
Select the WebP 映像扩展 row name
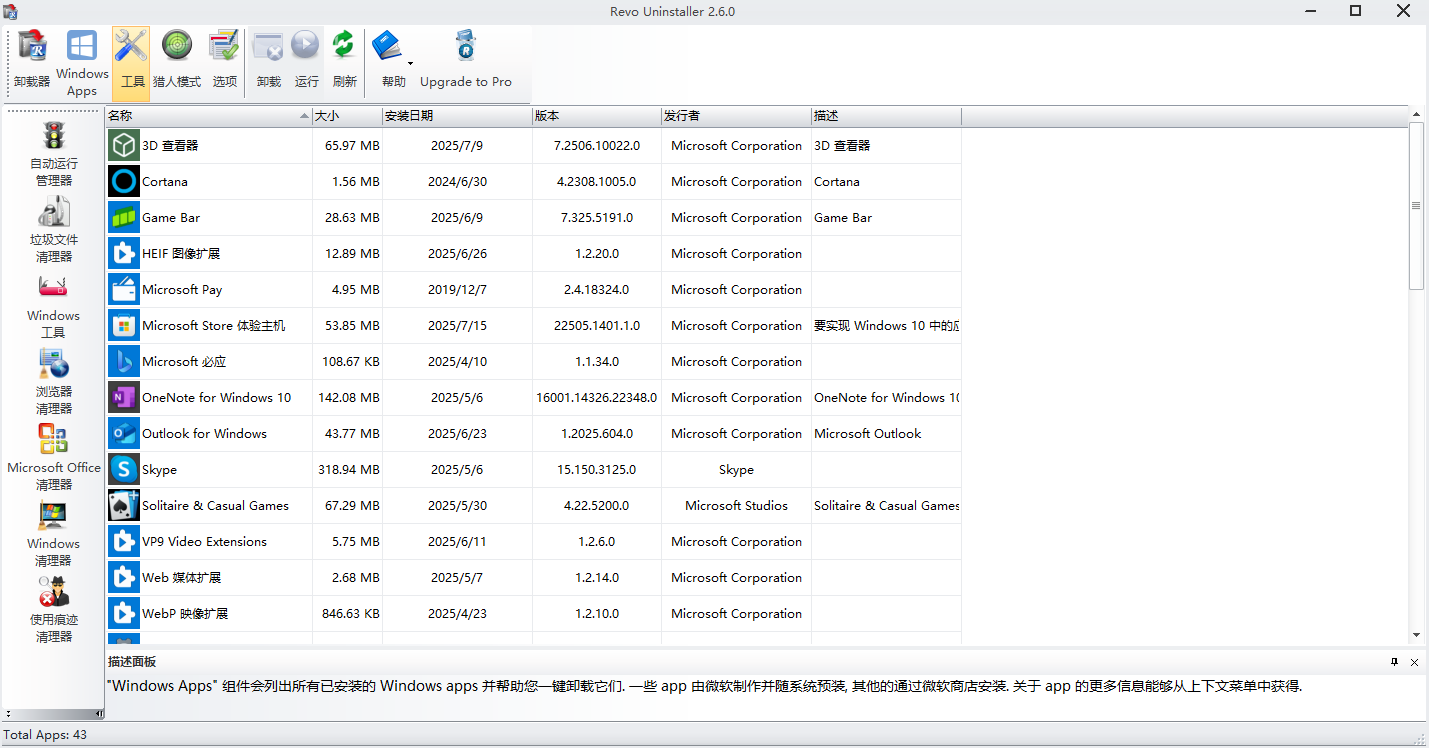tap(185, 614)
